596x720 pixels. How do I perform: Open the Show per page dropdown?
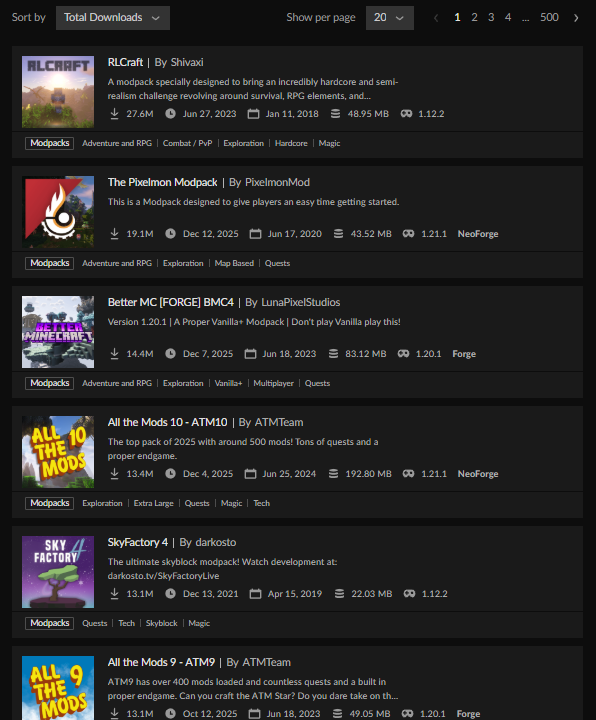tap(389, 18)
